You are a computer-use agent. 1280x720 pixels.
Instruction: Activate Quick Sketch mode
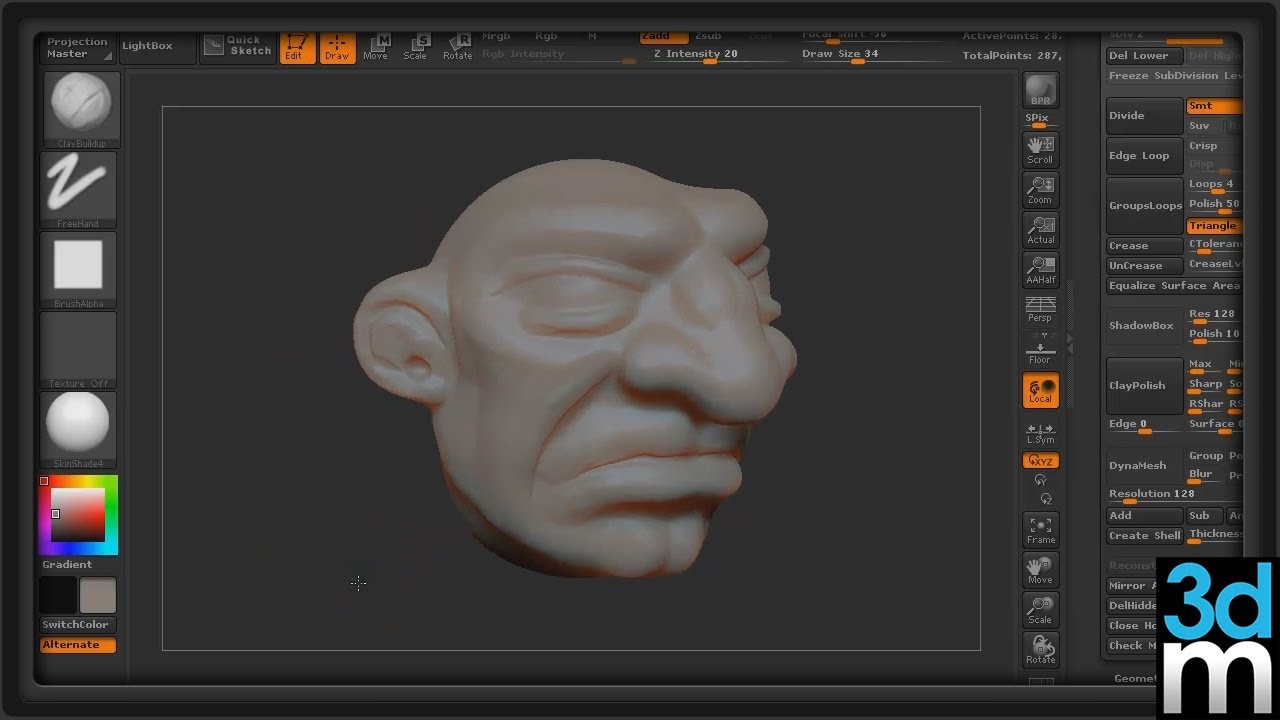(x=238, y=46)
